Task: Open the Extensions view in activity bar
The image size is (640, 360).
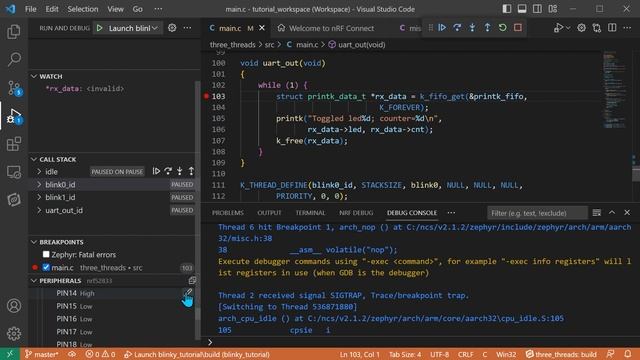Action: [x=14, y=144]
